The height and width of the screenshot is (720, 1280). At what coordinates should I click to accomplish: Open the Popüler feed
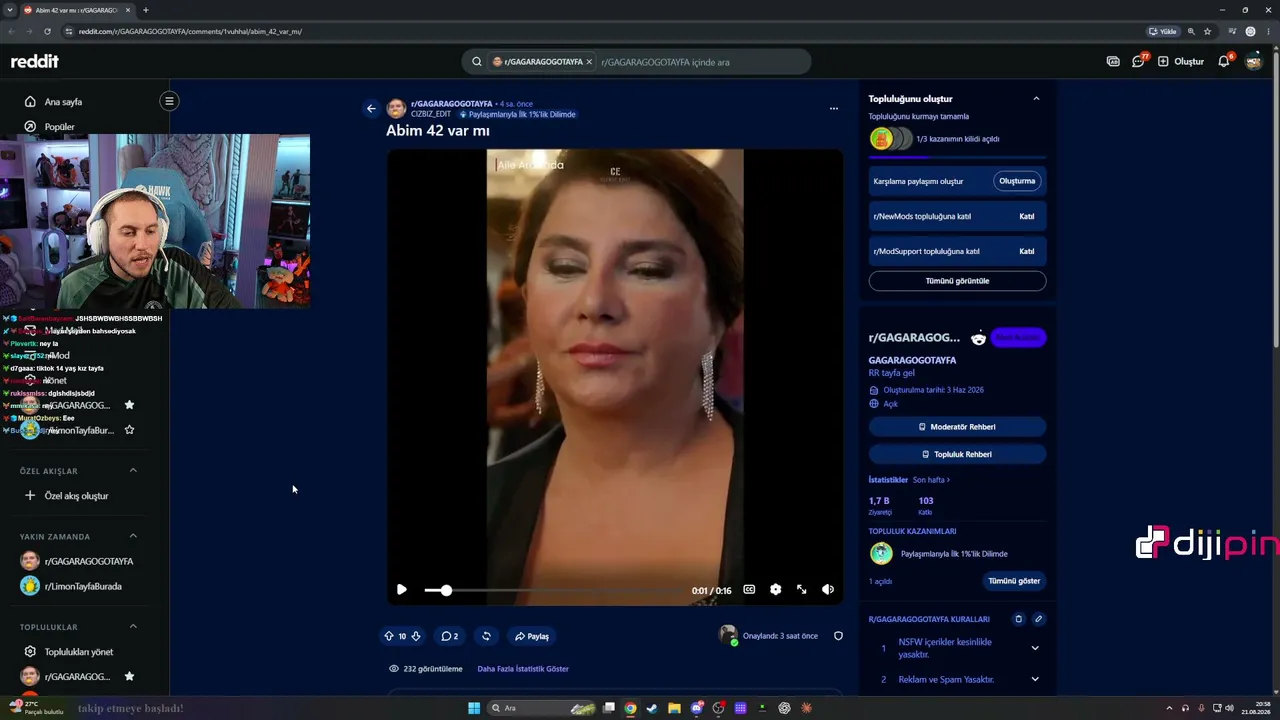tap(60, 127)
